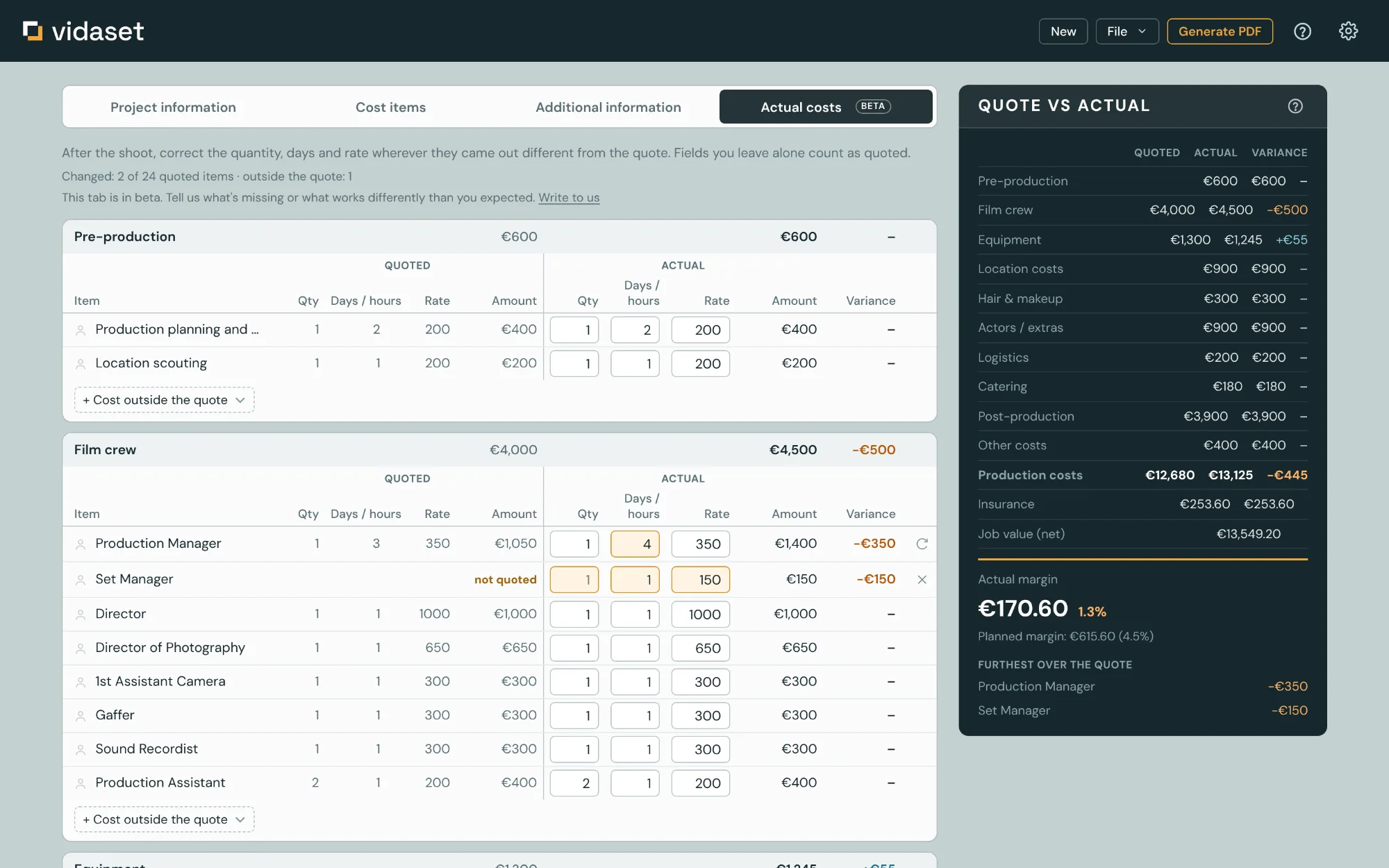The width and height of the screenshot is (1389, 868).
Task: Click person icon beside 1st Assistant Camera
Action: pos(81,682)
